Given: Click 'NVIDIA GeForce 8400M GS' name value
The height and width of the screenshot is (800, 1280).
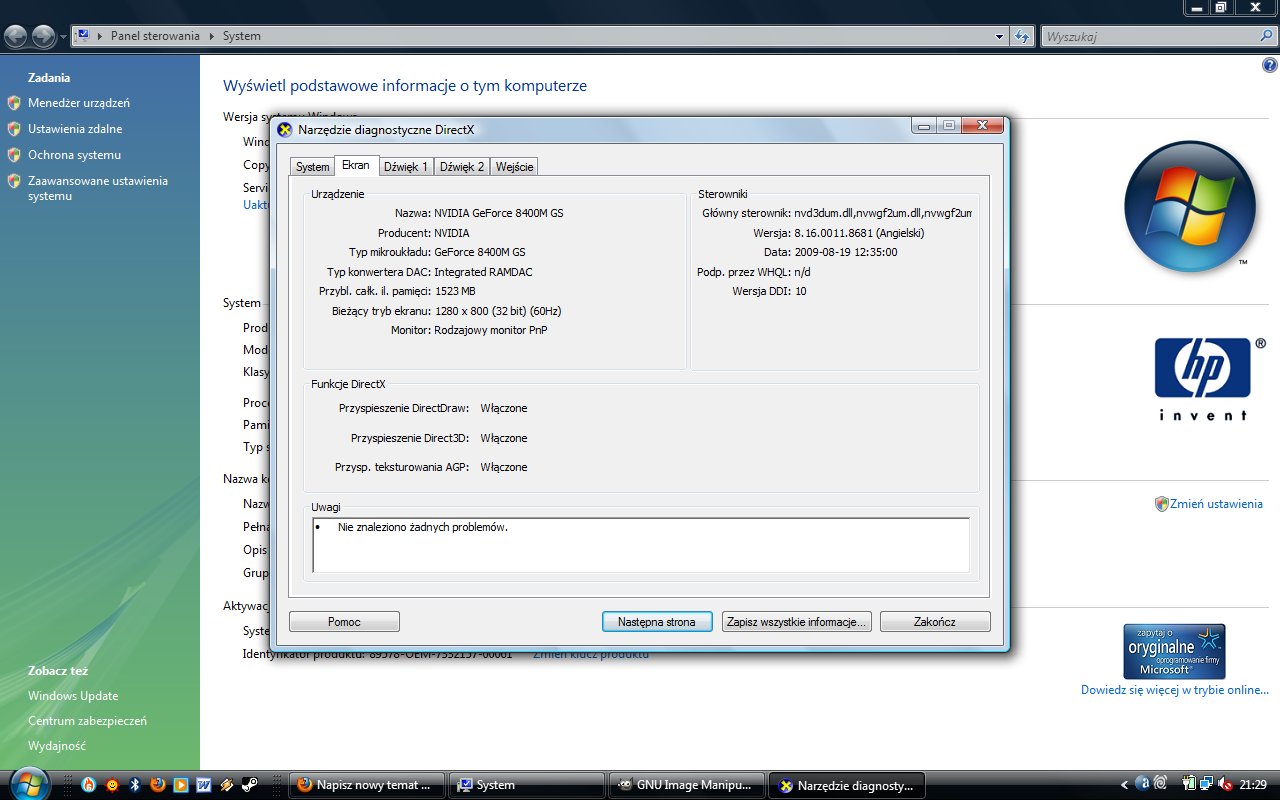Looking at the screenshot, I should point(499,213).
